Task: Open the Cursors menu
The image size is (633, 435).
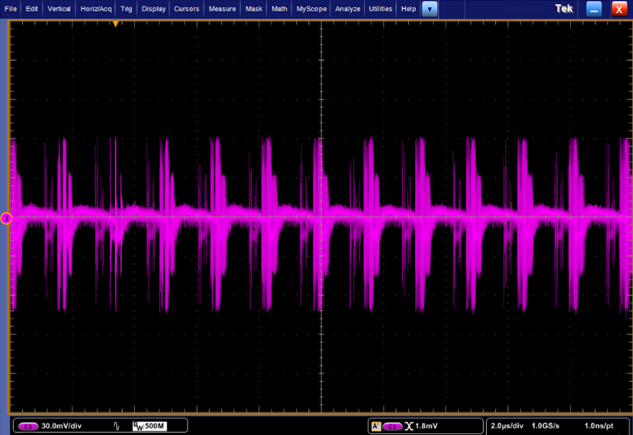Action: click(188, 8)
